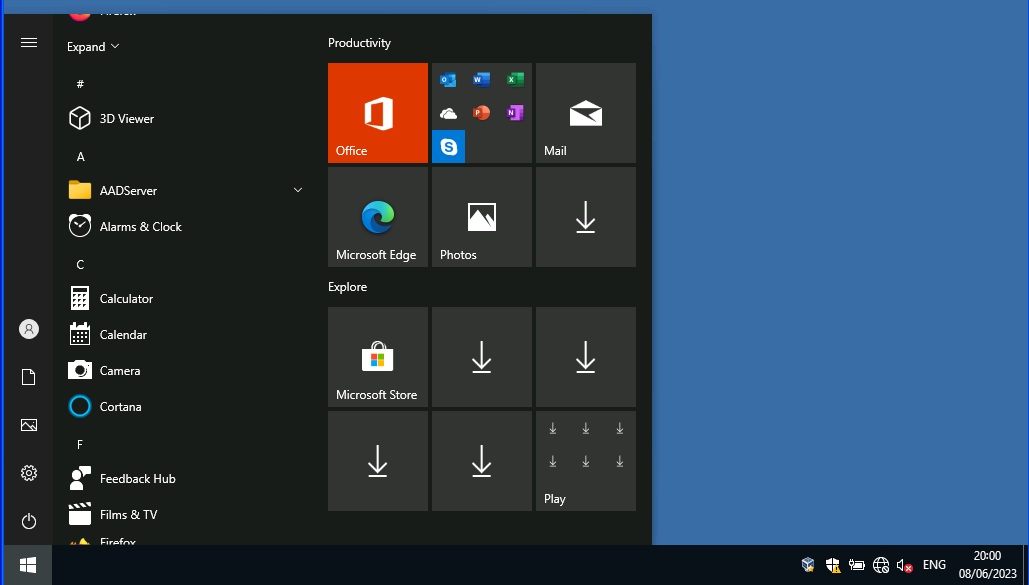Expand the hamburger menu of the Start menu

29,42
